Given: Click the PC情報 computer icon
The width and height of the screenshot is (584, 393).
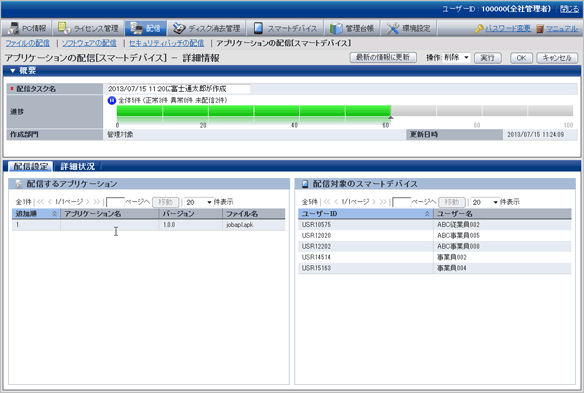Looking at the screenshot, I should [x=13, y=28].
